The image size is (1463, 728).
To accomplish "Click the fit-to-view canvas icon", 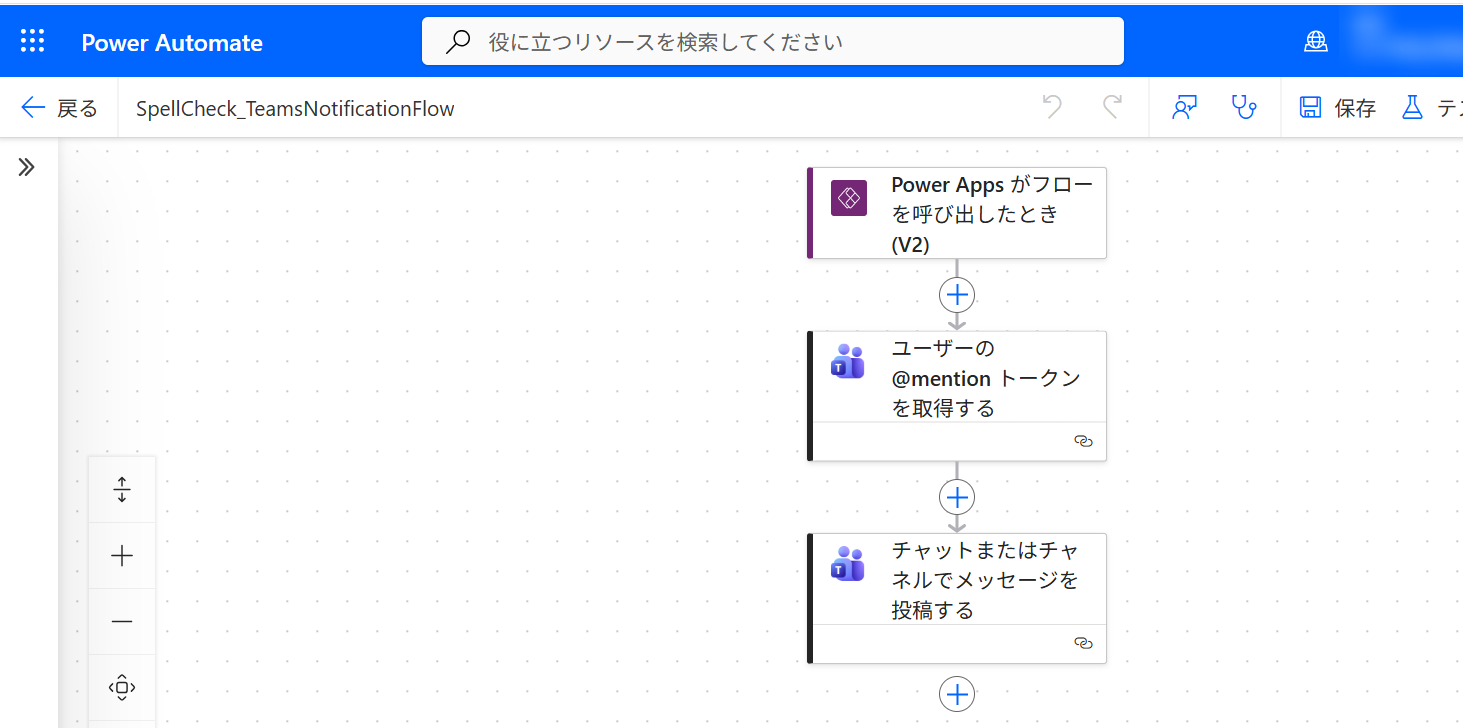I will (122, 687).
